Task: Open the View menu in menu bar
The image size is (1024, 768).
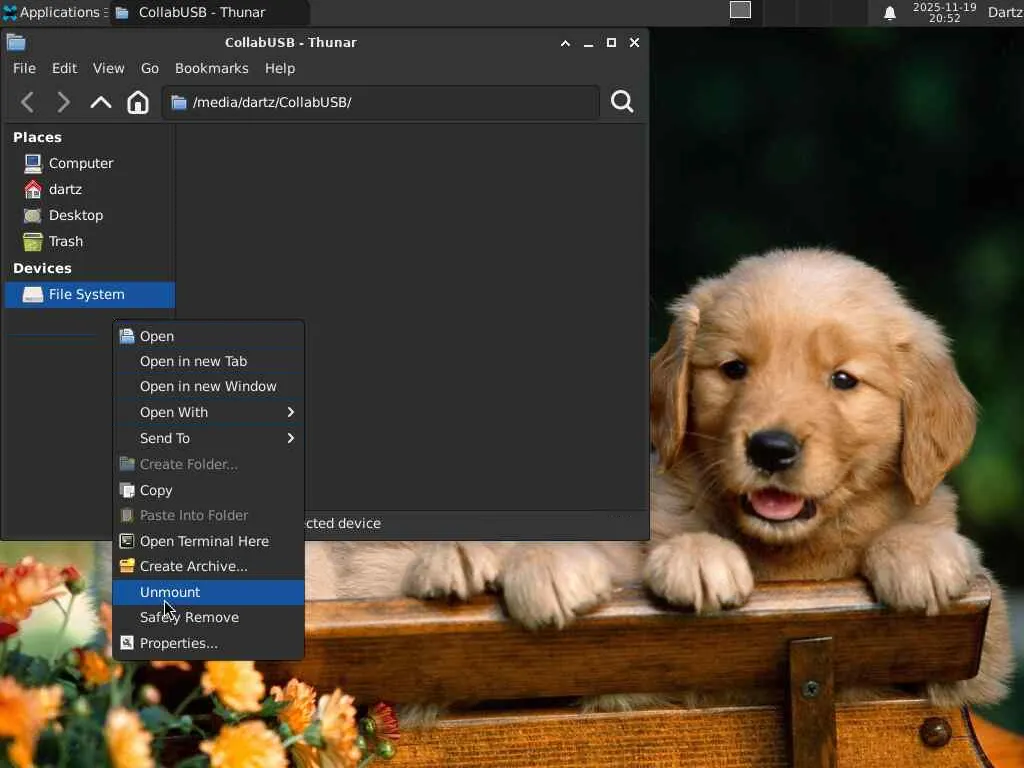Action: 108,68
